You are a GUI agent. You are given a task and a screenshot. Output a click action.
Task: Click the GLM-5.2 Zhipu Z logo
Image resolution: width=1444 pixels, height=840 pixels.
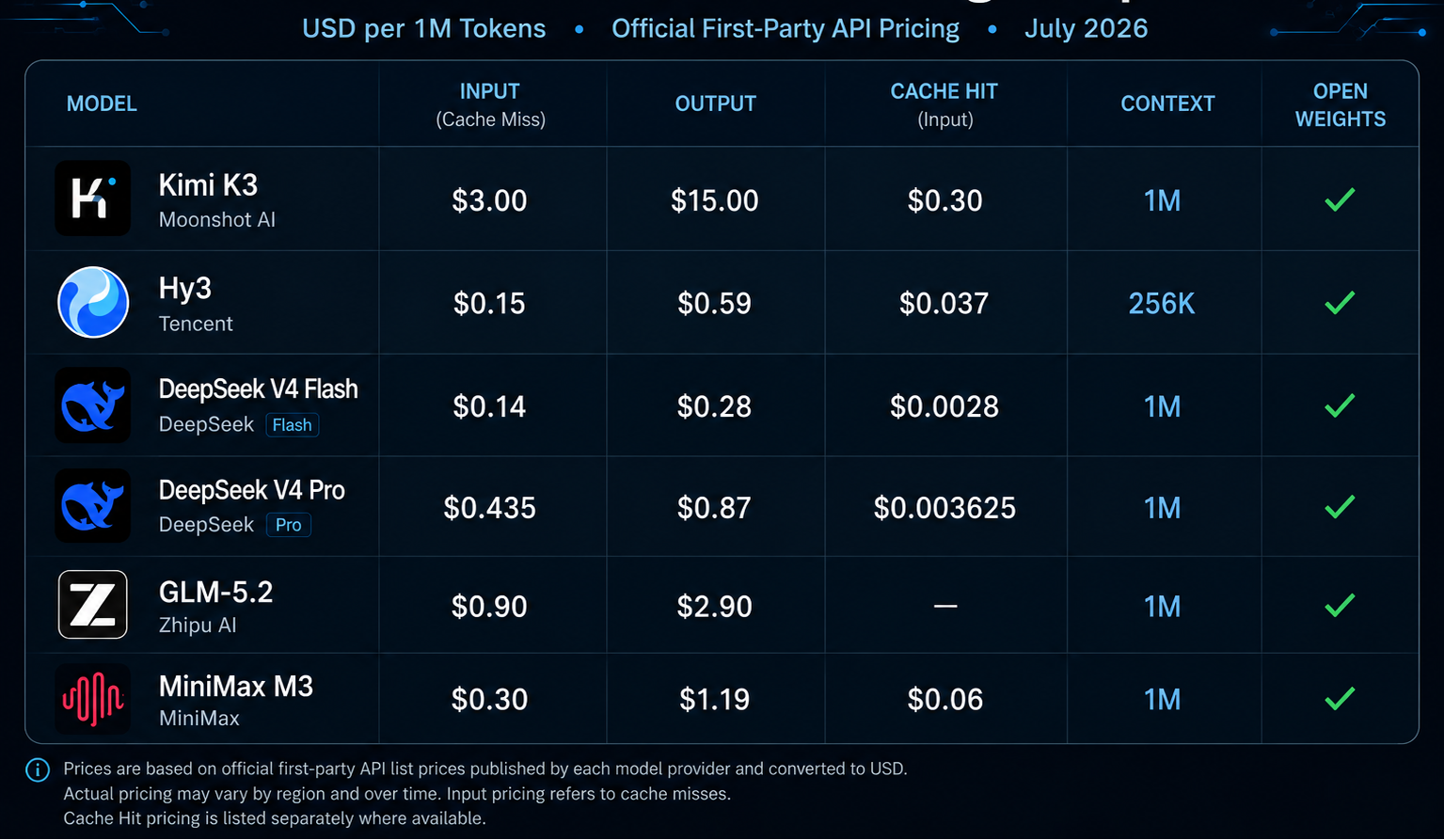[93, 605]
